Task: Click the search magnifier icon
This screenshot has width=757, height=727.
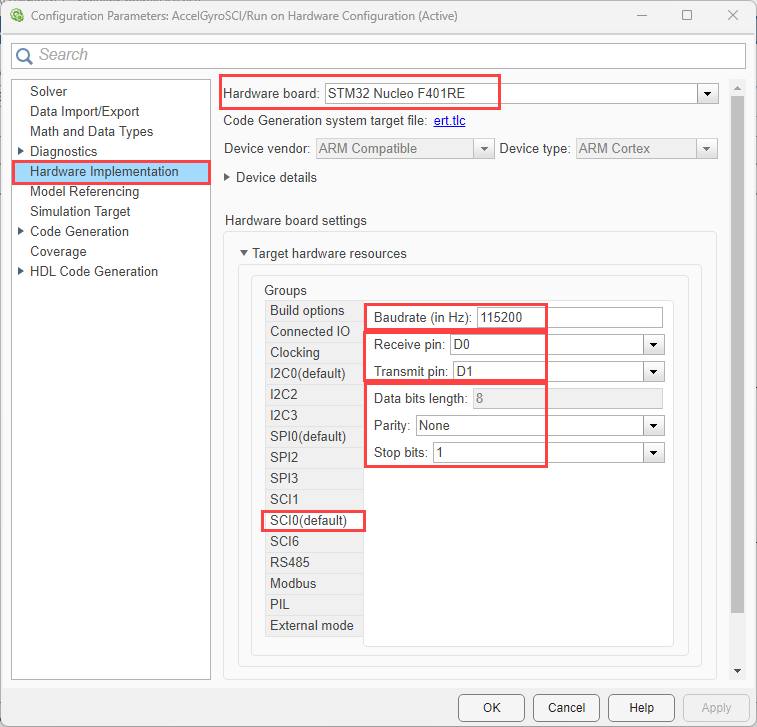Action: point(25,56)
